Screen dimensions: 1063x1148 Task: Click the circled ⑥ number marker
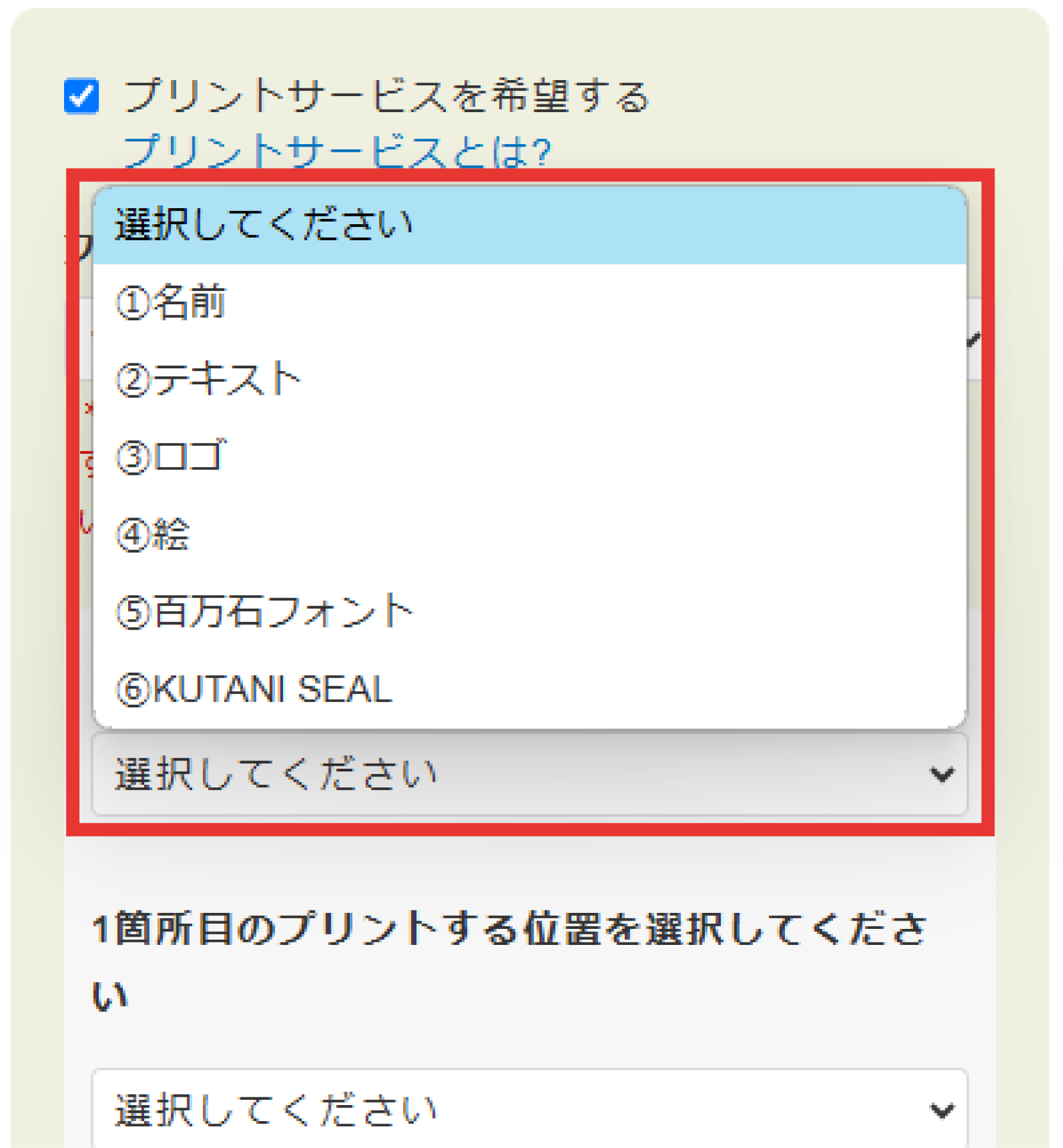point(133,691)
